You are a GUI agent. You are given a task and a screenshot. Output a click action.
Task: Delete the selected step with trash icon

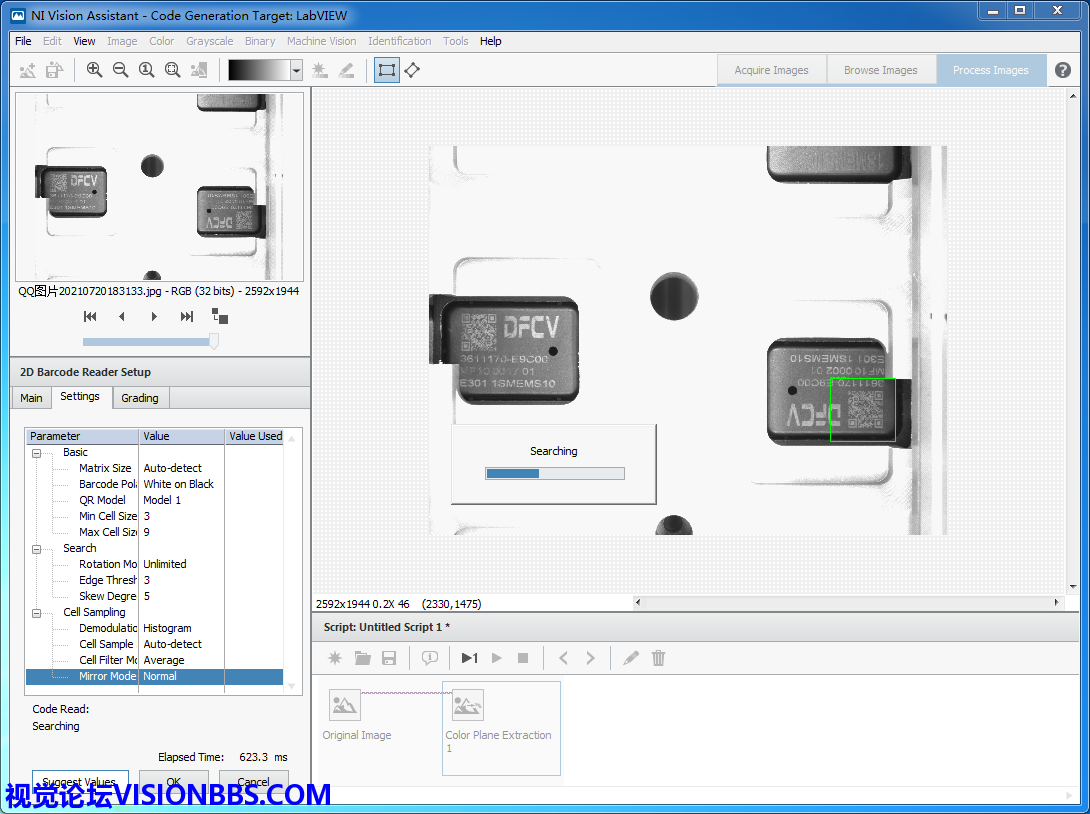click(658, 658)
